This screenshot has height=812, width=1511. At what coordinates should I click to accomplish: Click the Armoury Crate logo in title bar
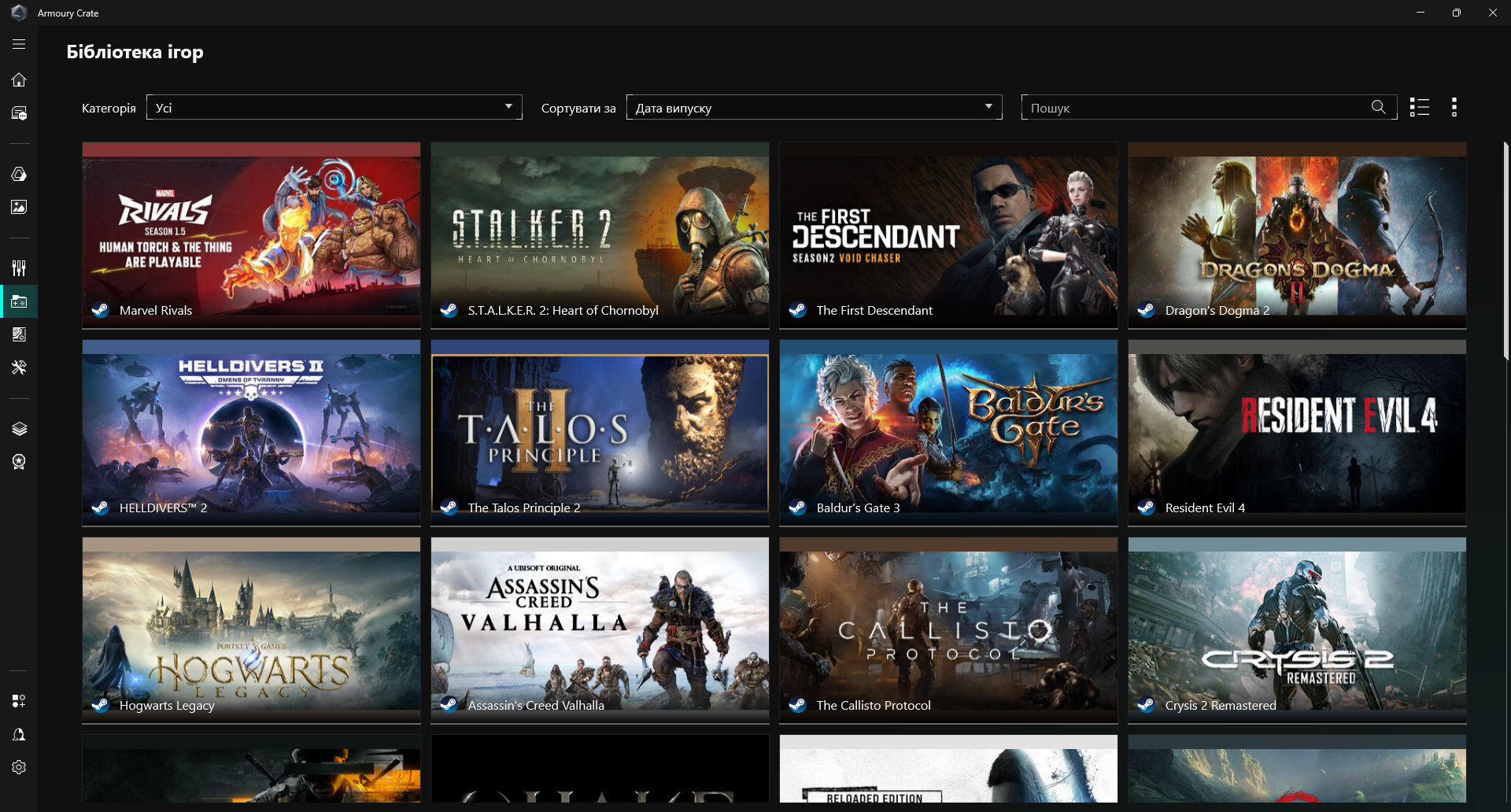pos(19,13)
